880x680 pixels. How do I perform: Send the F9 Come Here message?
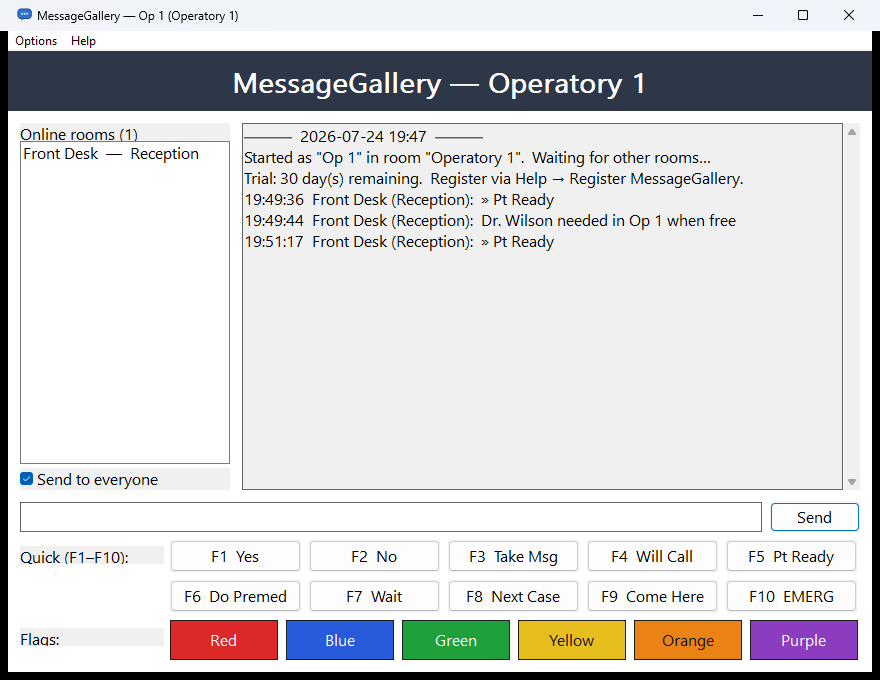(652, 596)
